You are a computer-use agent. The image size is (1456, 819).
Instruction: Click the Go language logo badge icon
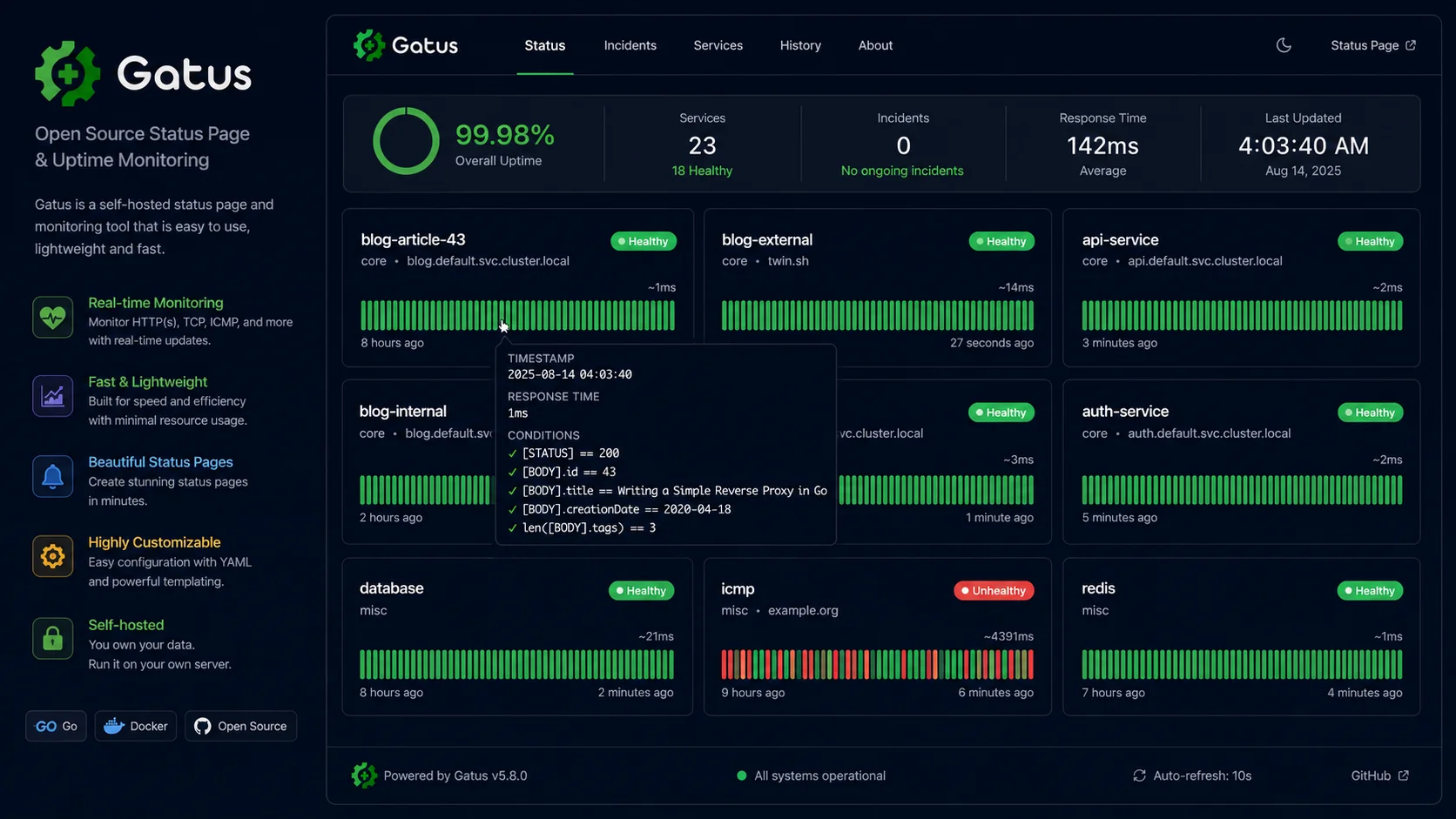[x=46, y=726]
